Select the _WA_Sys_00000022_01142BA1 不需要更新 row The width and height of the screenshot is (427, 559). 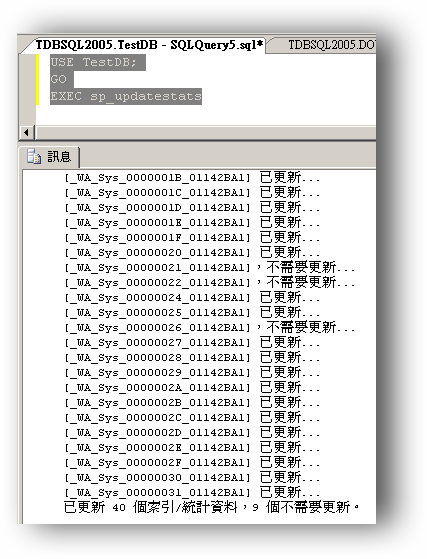pos(210,282)
